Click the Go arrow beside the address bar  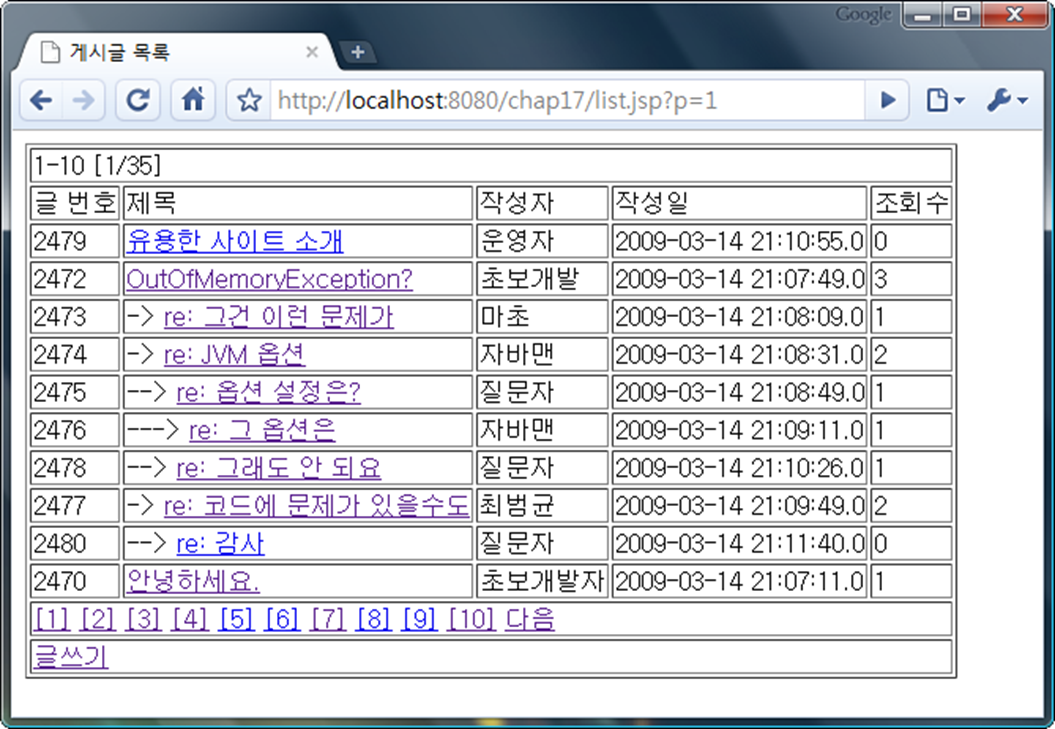pos(888,100)
